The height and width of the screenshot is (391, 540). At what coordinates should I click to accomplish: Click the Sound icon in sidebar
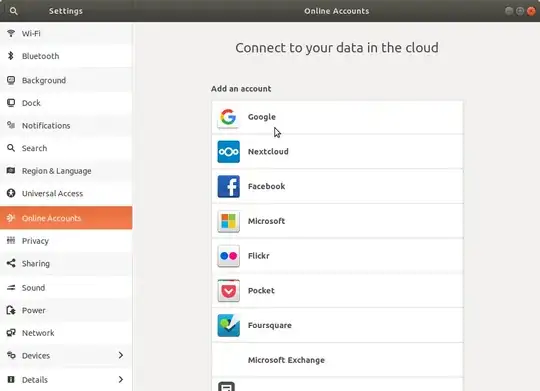(11, 288)
